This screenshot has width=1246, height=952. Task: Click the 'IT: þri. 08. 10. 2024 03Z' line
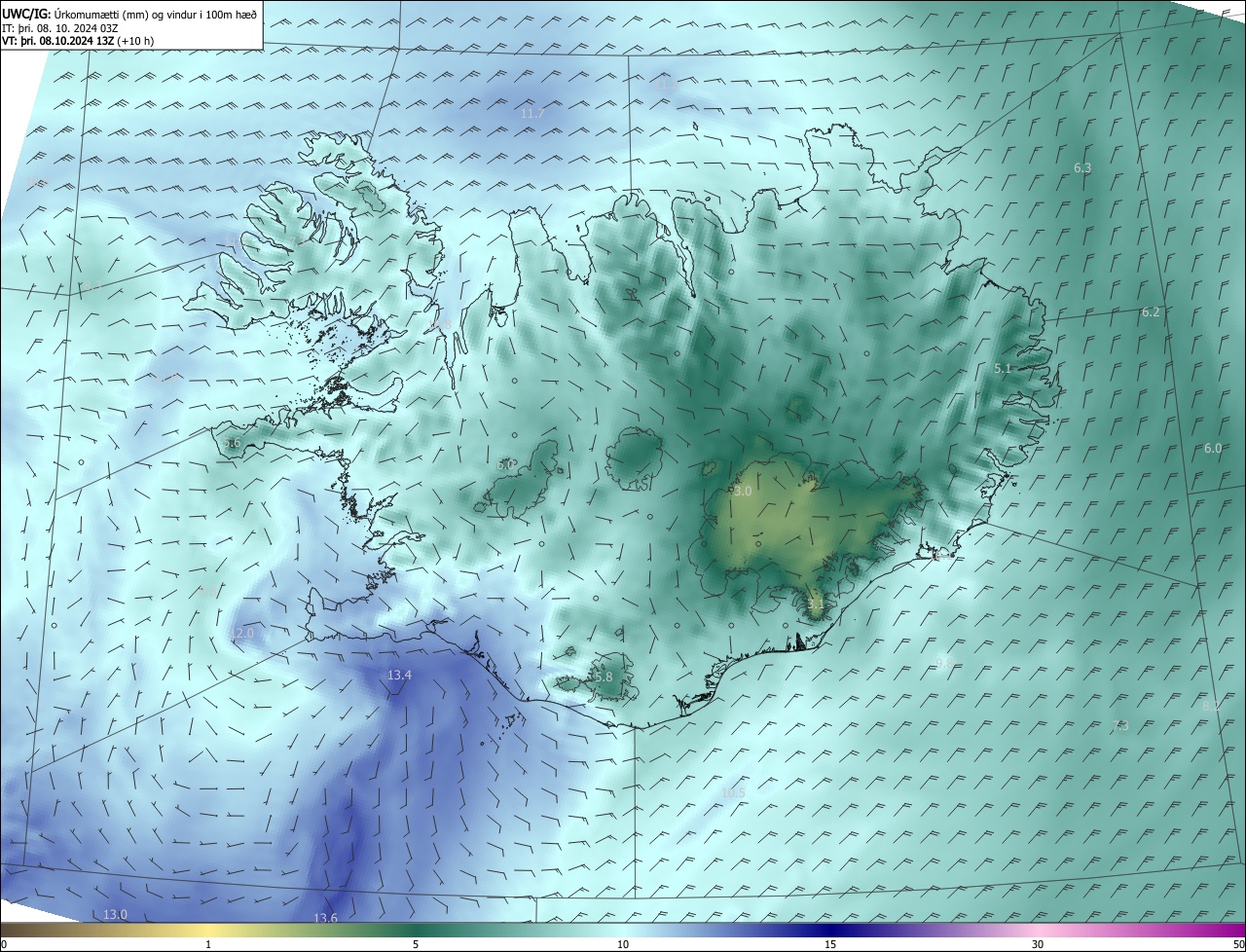pyautogui.click(x=59, y=27)
